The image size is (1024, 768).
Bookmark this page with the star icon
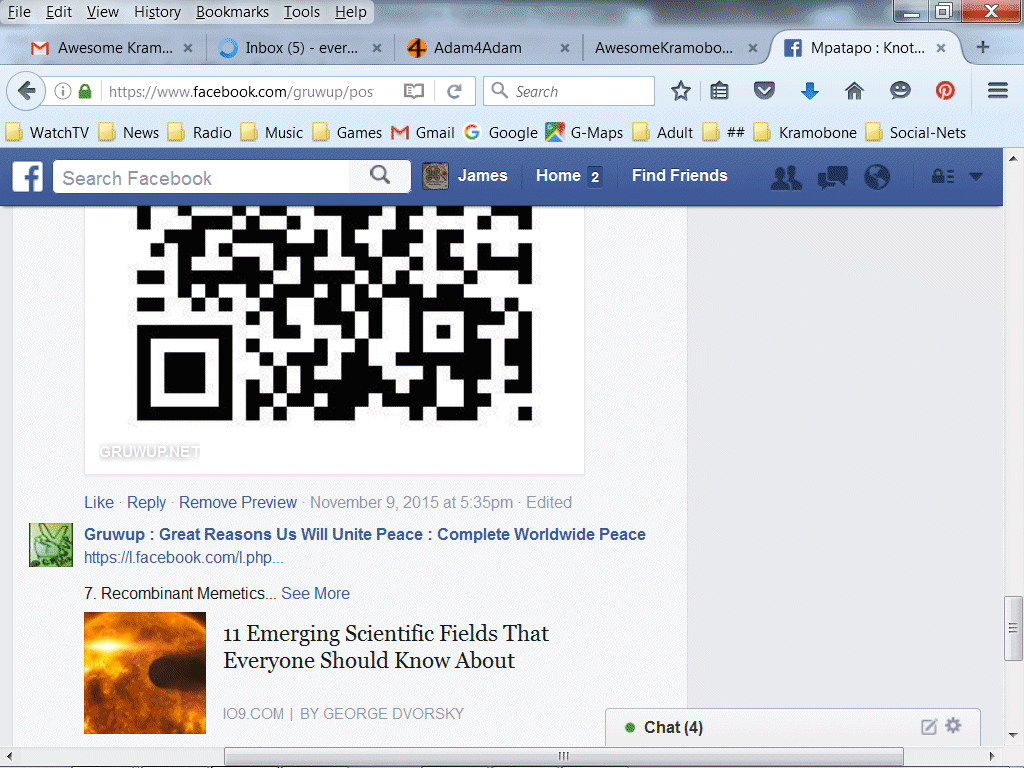680,91
